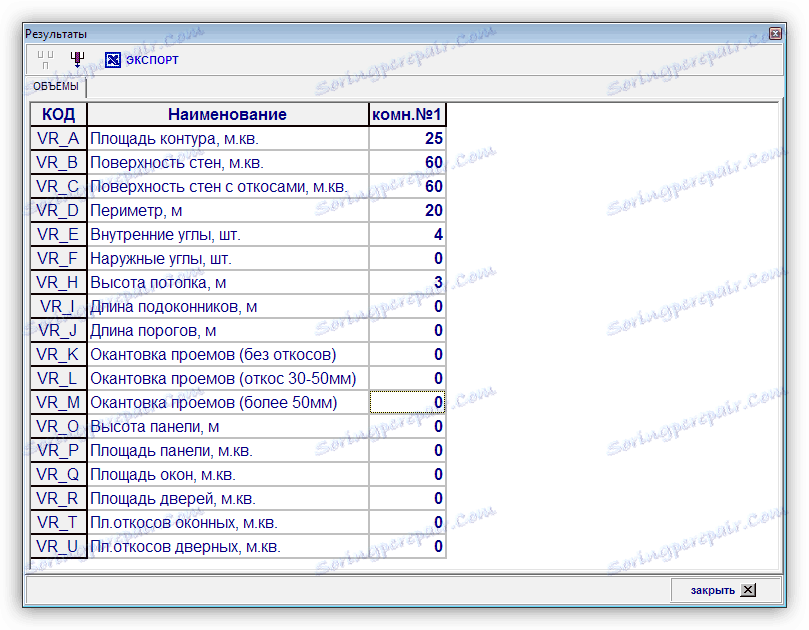Click 'Поверхность стен, м.кв.' name cell
The width and height of the screenshot is (809, 630).
228,163
